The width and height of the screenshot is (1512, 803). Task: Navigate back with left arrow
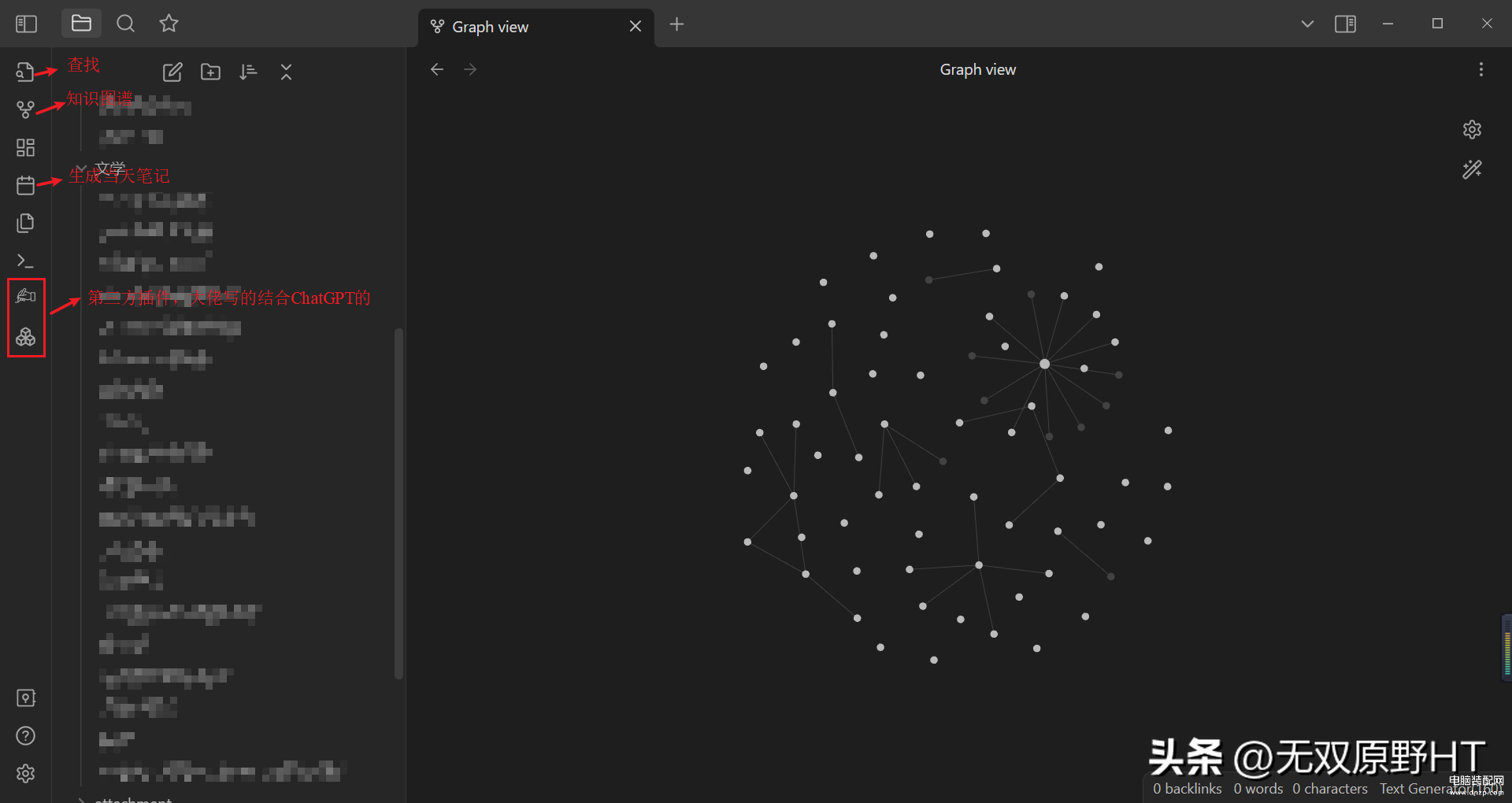(x=437, y=69)
